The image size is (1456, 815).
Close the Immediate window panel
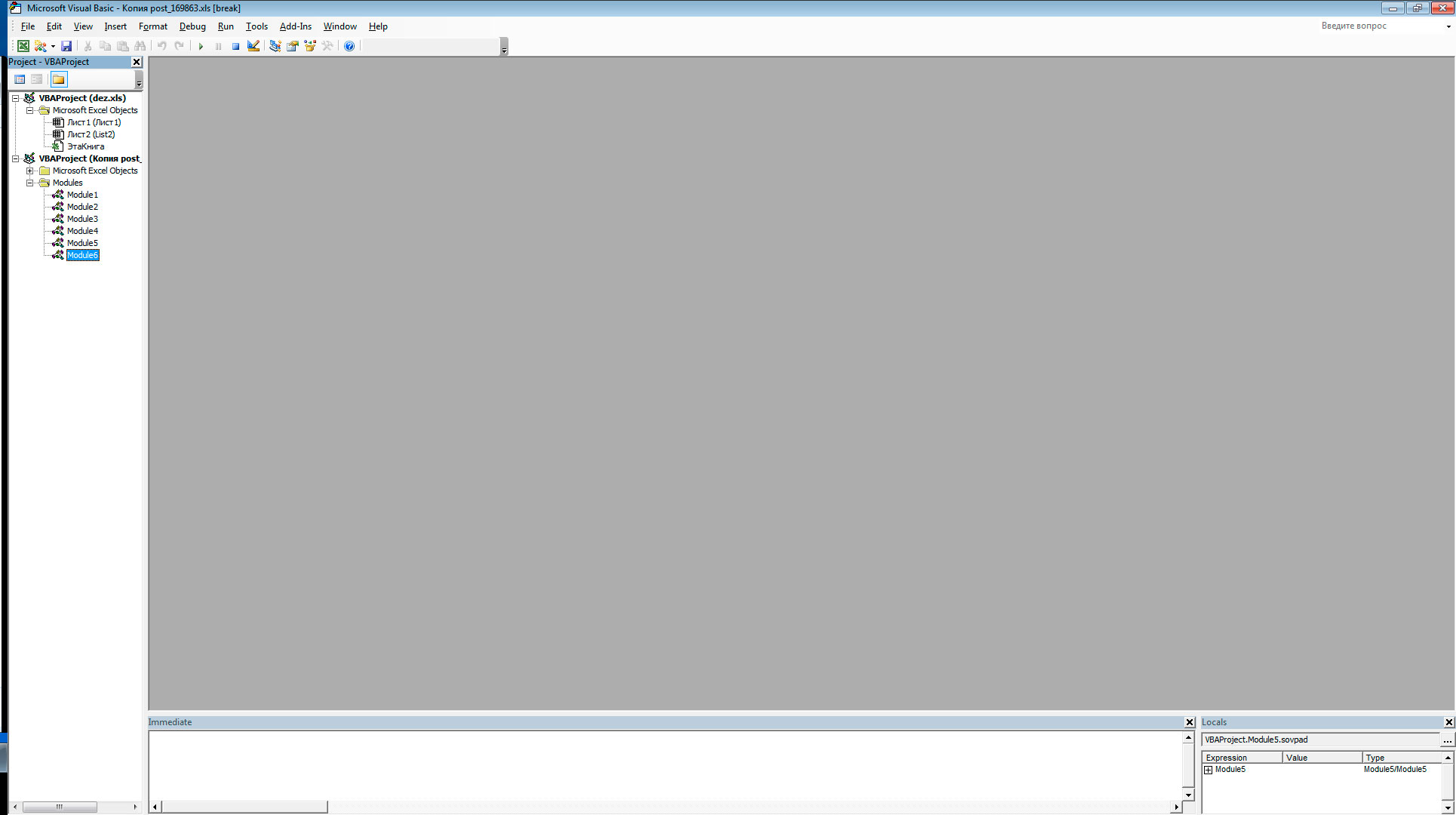point(1190,722)
